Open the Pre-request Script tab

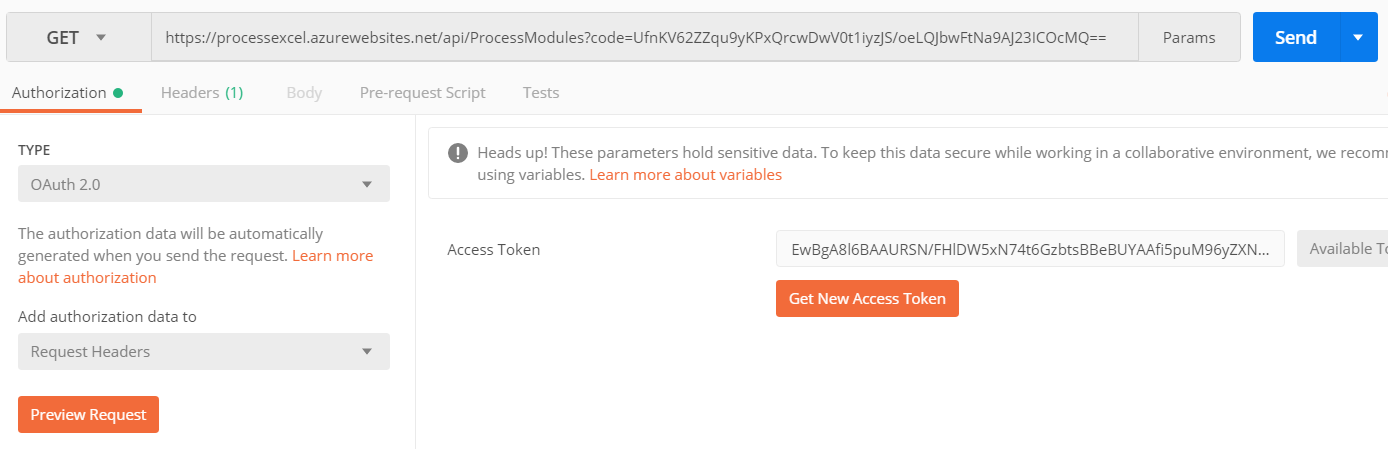tap(422, 92)
